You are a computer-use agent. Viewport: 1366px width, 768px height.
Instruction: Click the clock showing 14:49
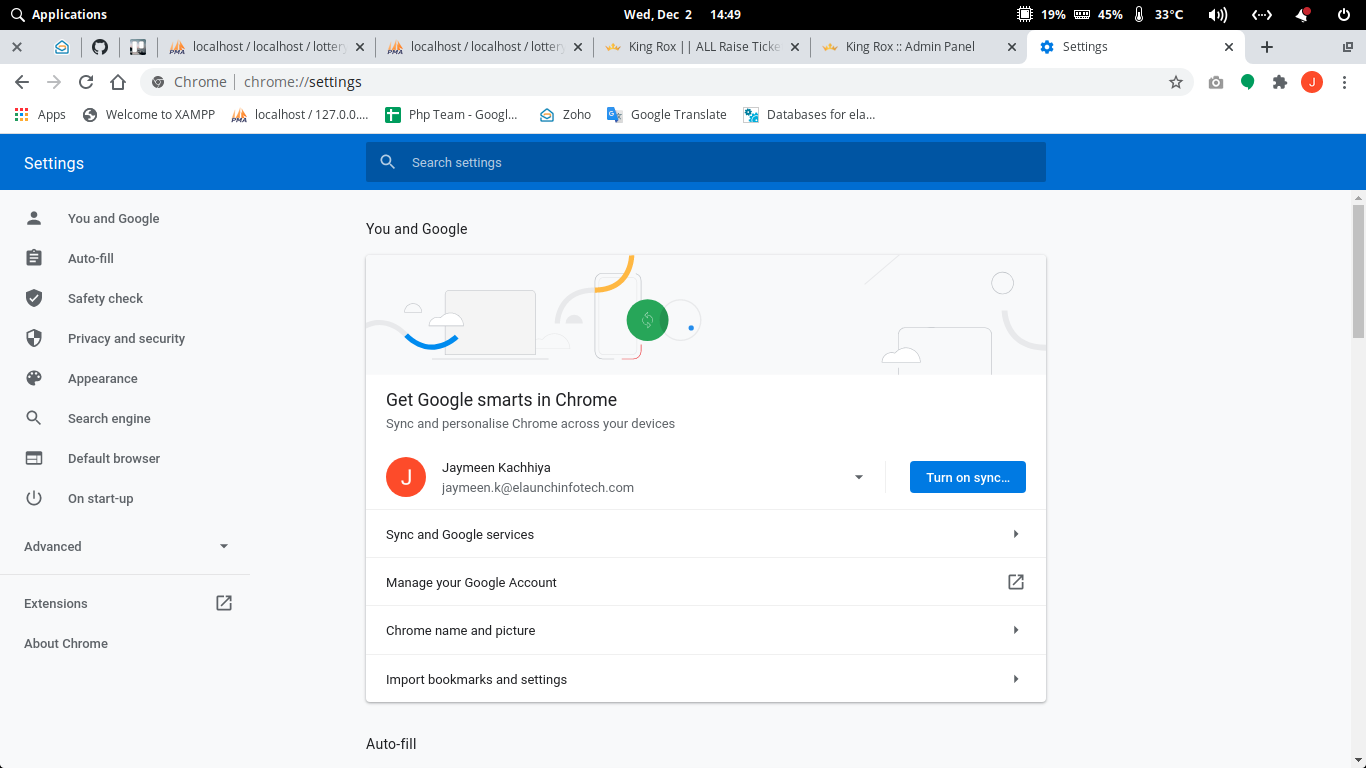pyautogui.click(x=725, y=14)
